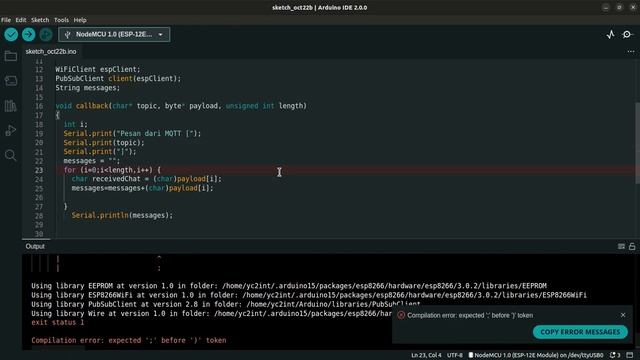Click line number 16 in gutter
This screenshot has width=640, height=360.
pyautogui.click(x=39, y=106)
